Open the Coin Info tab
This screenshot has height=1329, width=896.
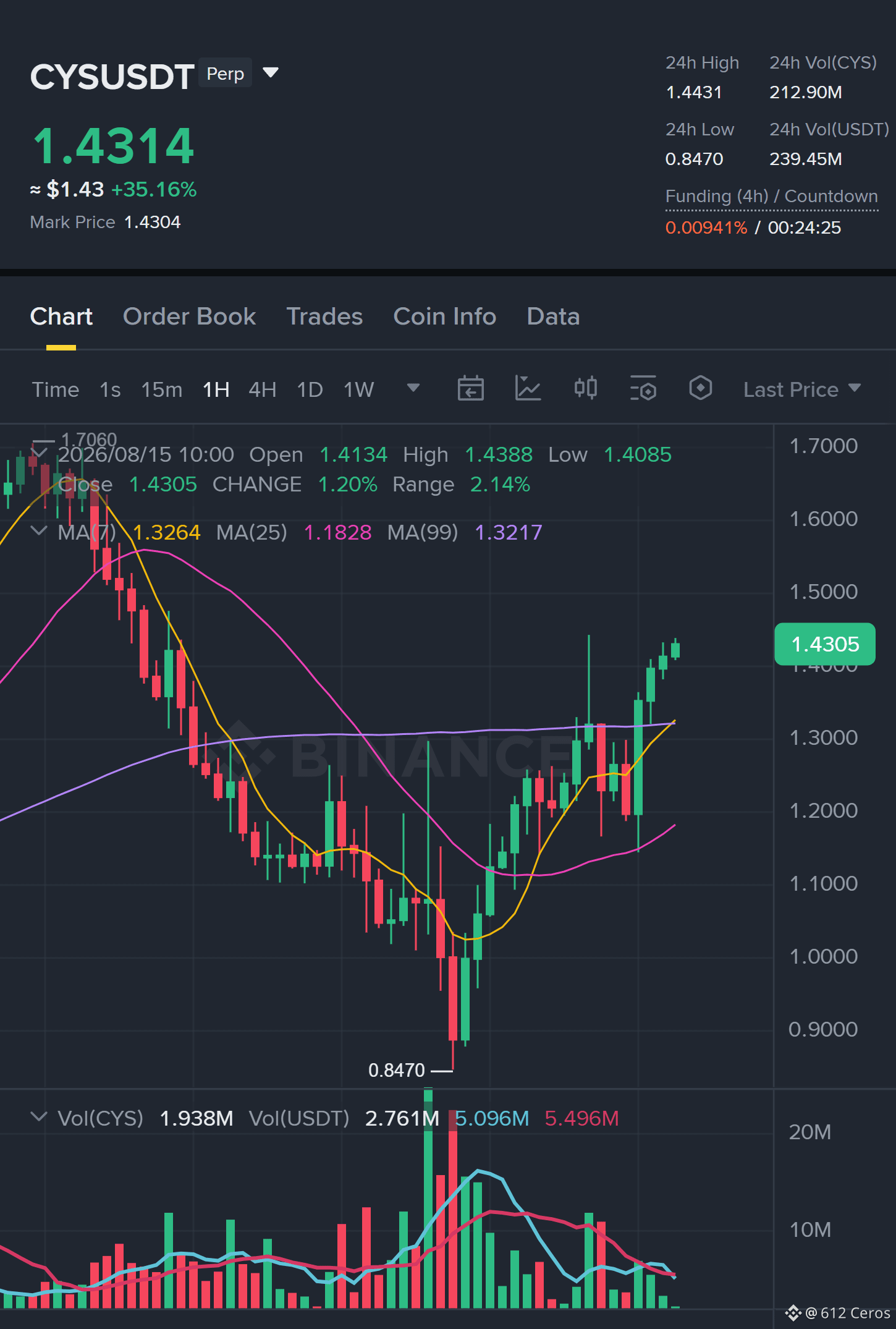[x=445, y=316]
